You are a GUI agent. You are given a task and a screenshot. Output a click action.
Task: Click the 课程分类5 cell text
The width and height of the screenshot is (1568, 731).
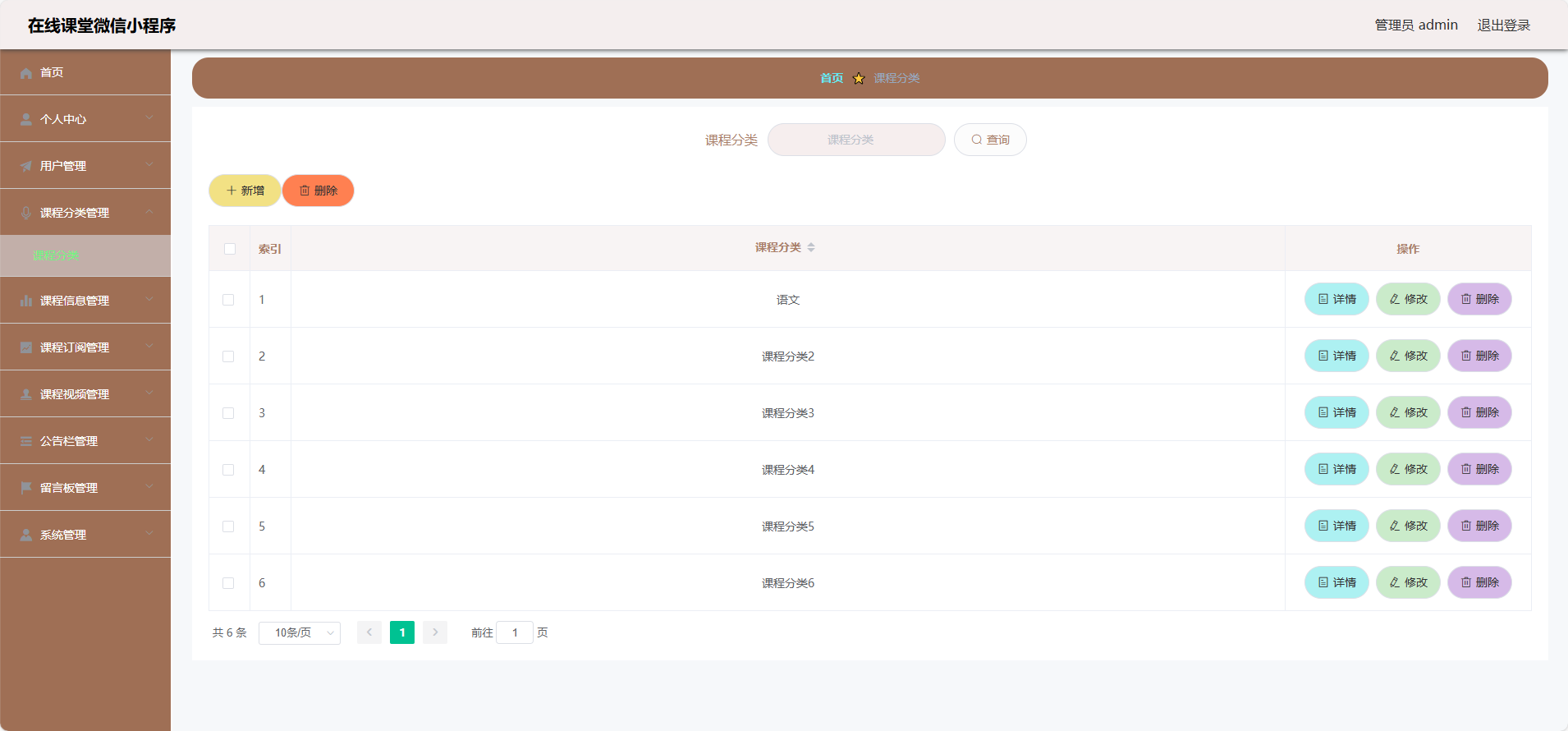pos(788,526)
